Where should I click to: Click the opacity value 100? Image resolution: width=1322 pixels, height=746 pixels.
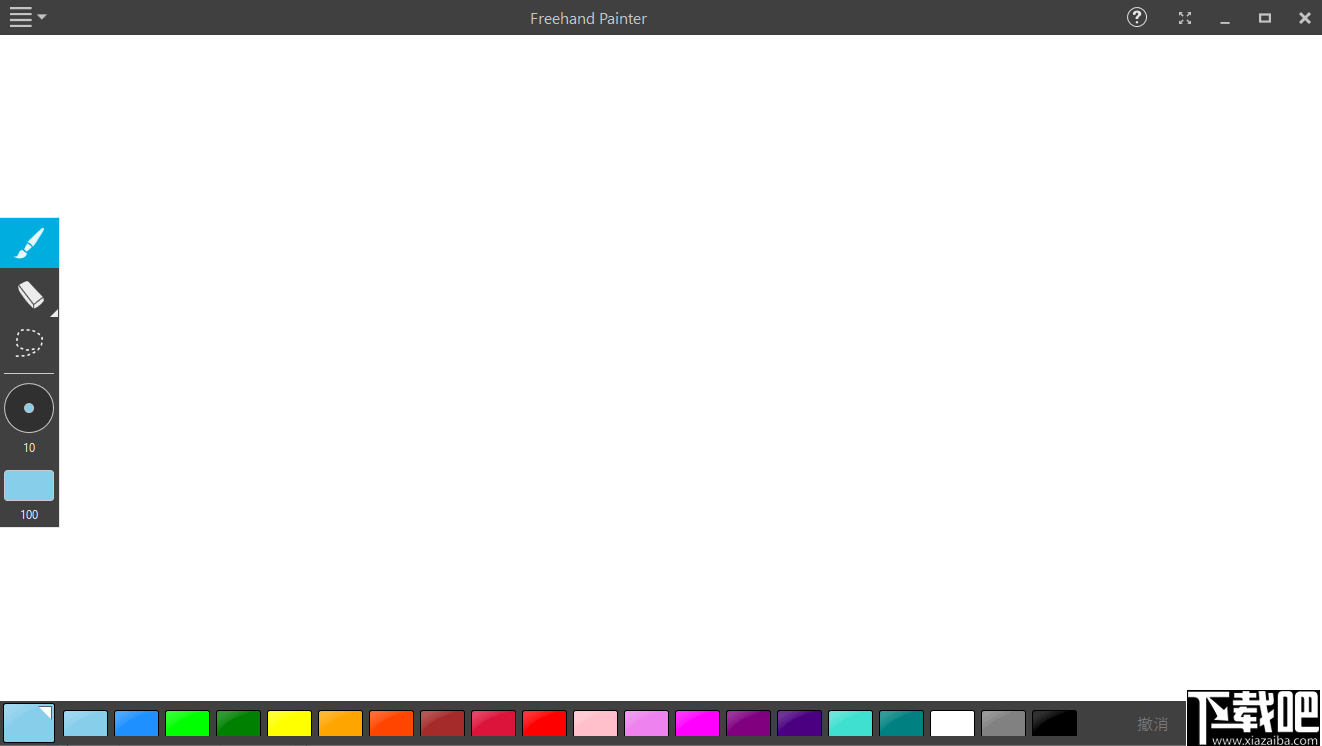tap(29, 515)
